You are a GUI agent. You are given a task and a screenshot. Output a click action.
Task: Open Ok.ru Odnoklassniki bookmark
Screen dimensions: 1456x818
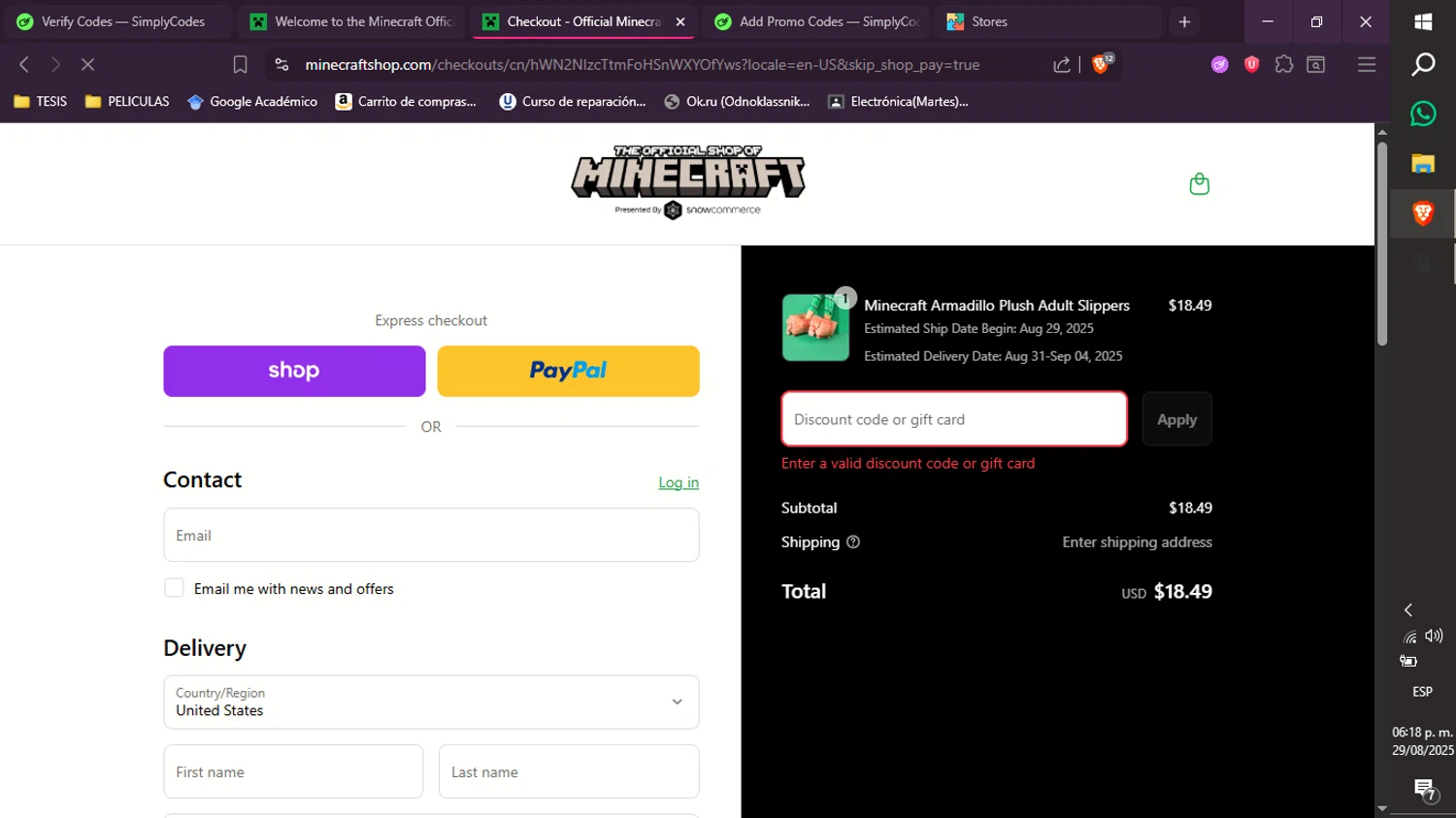(738, 101)
